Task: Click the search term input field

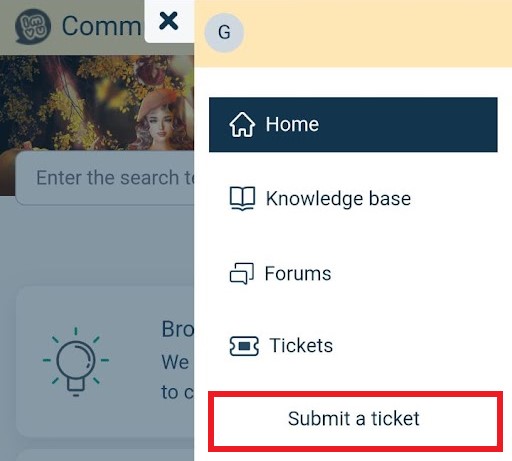Action: pos(105,178)
